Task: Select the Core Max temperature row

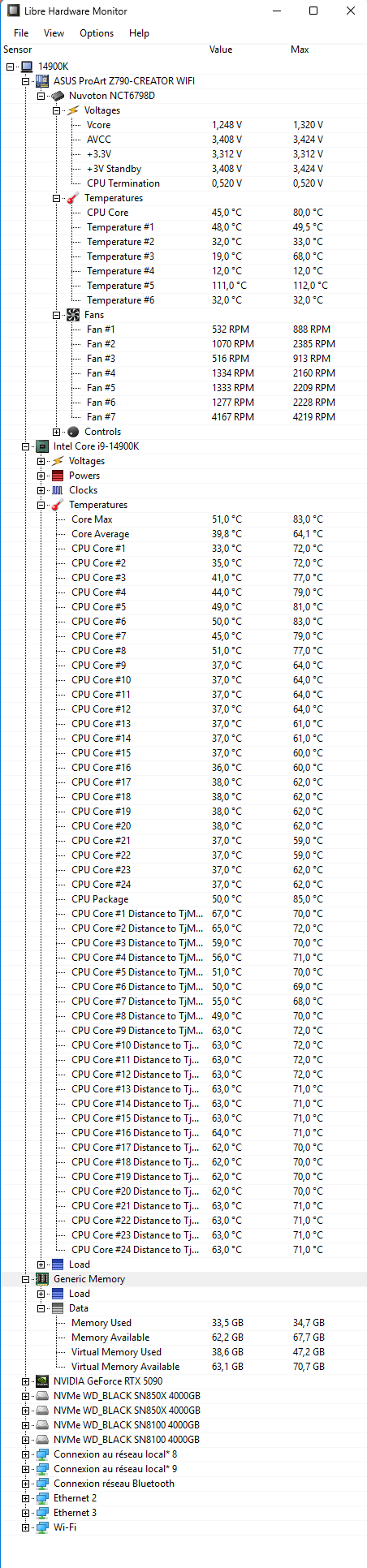Action: [183, 519]
